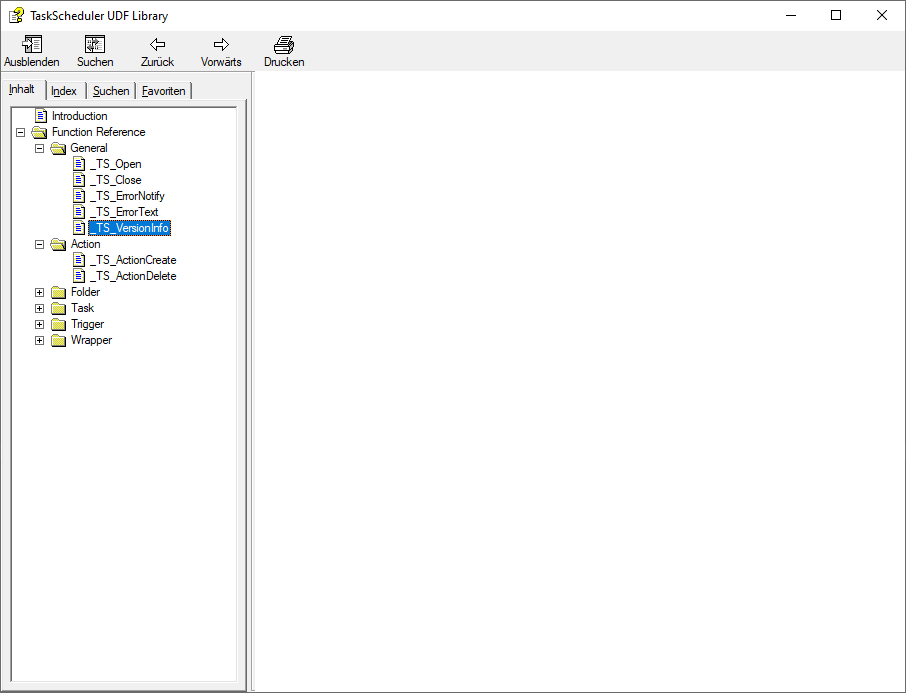Go forward with the Vorwärts arrow
The image size is (906, 693).
(221, 45)
